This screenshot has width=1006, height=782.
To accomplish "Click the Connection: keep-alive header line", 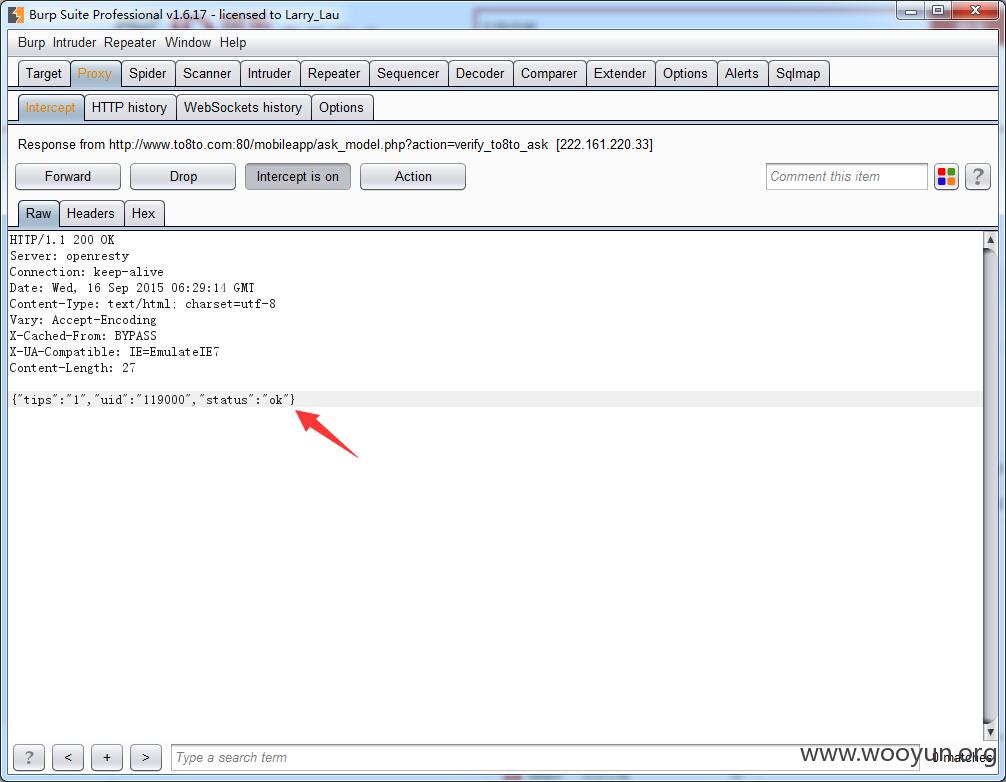I will point(87,272).
